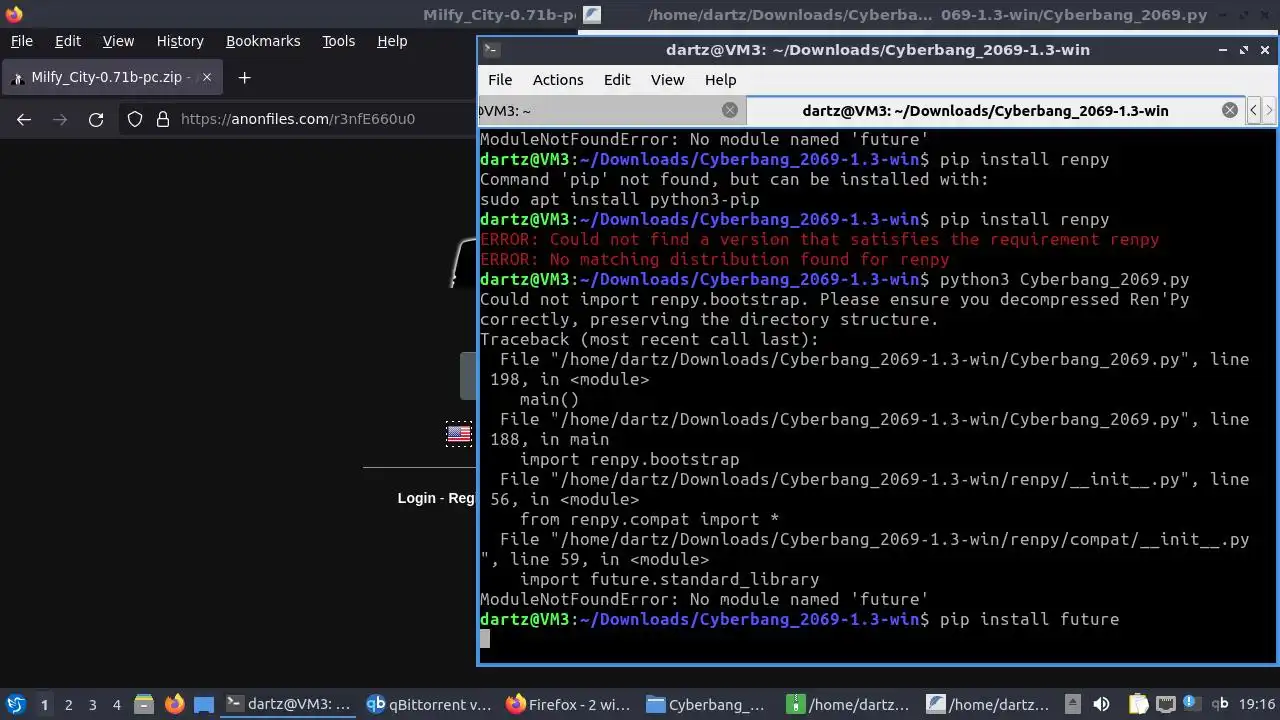Click the site security padlock icon
The width and height of the screenshot is (1280, 720).
point(163,119)
